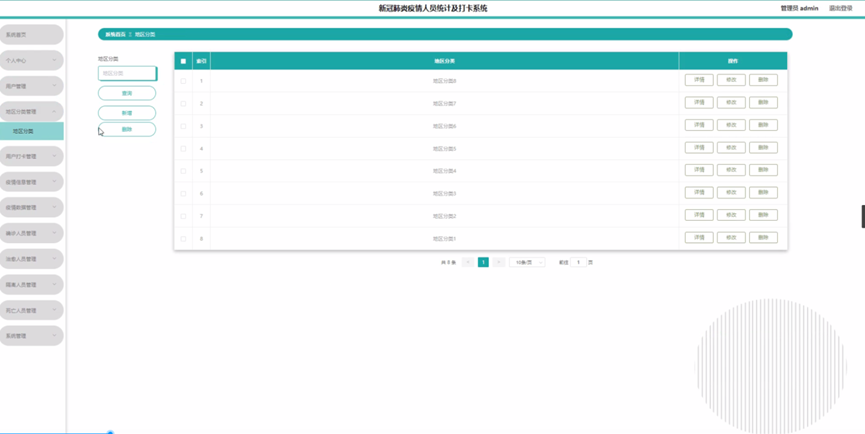The width and height of the screenshot is (865, 434).
Task: View 详情 for row 地区分类4
Action: click(699, 170)
